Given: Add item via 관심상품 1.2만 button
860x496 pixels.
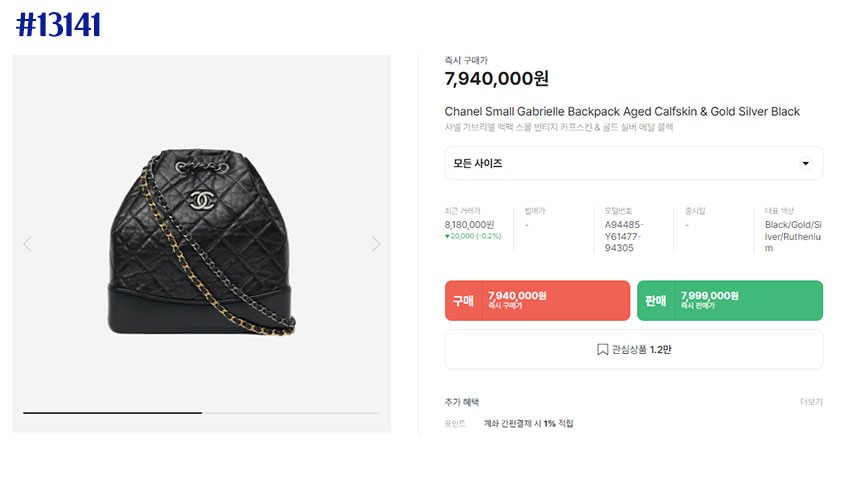Looking at the screenshot, I should point(633,350).
